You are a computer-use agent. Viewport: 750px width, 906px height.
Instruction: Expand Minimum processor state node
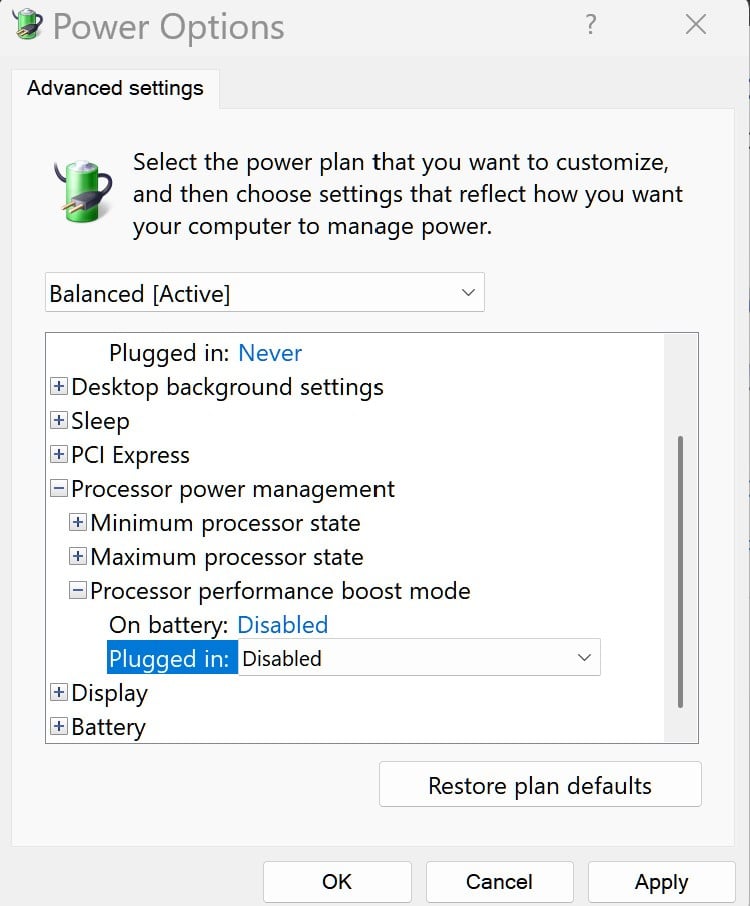coord(77,522)
